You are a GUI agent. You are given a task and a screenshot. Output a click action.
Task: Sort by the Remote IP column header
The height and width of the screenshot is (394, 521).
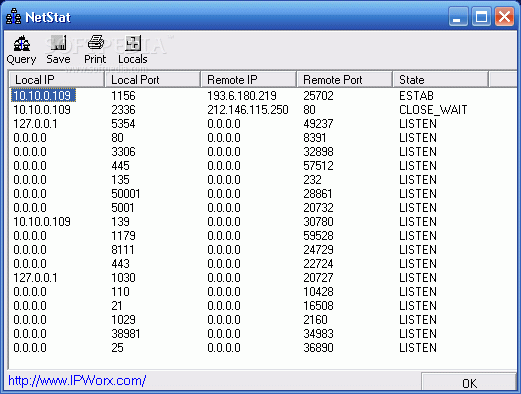pos(248,80)
